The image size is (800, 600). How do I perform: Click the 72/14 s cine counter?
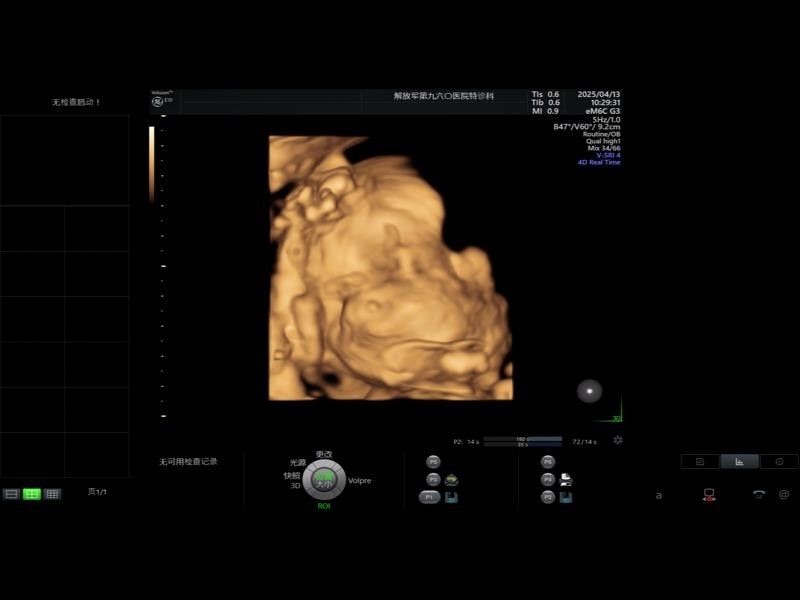point(584,442)
